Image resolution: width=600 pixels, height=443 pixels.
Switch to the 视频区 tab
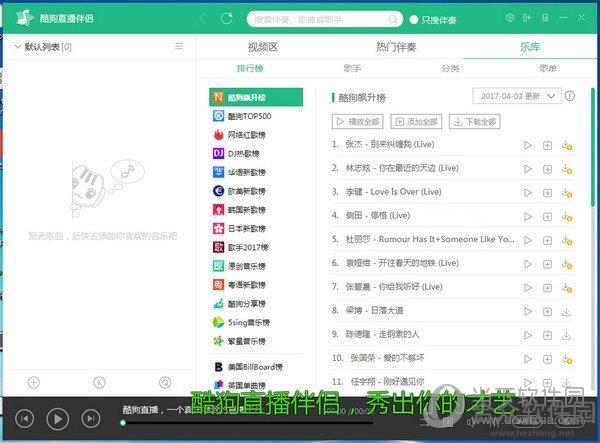click(x=262, y=47)
